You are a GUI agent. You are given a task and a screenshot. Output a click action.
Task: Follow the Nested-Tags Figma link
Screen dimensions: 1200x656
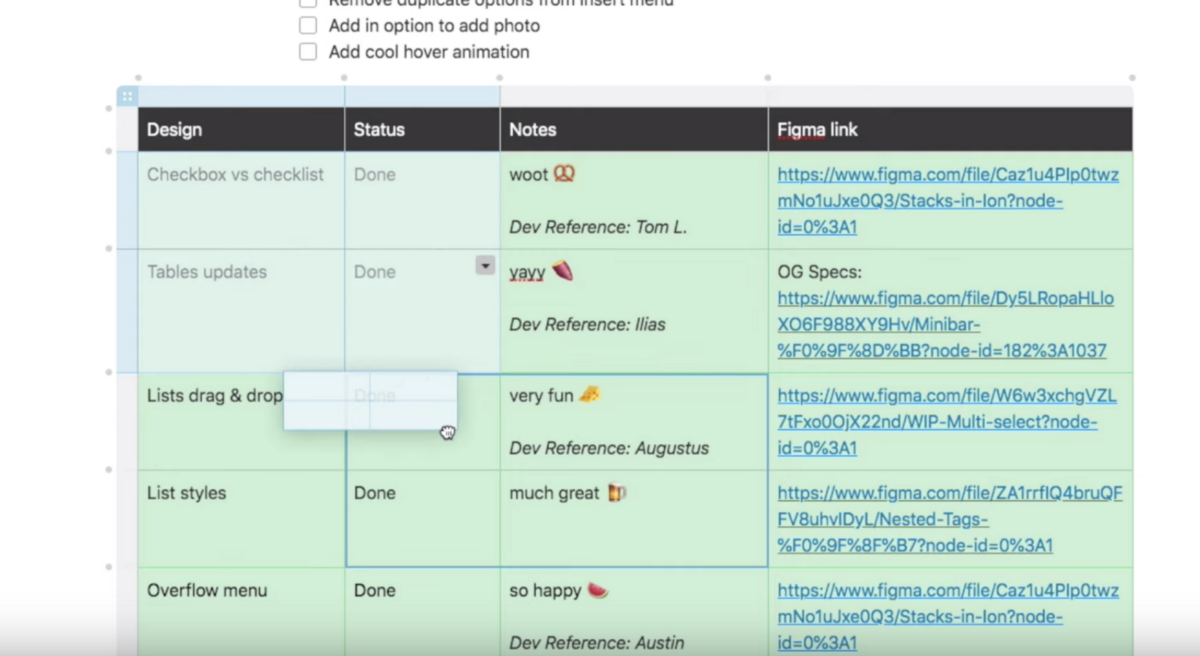click(x=949, y=520)
